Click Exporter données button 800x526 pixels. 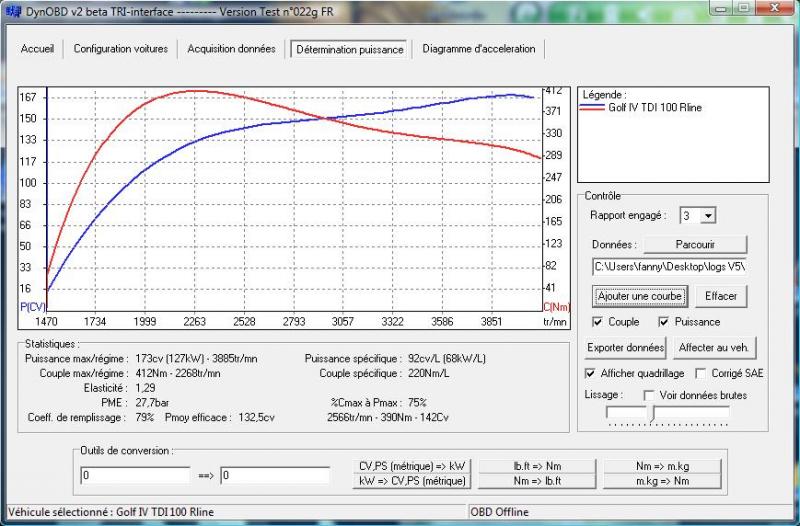(x=626, y=348)
